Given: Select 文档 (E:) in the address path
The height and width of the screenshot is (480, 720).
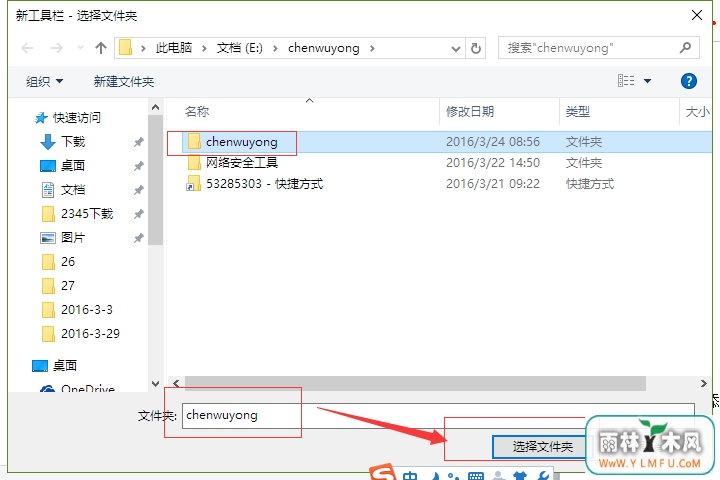Looking at the screenshot, I should 239,48.
